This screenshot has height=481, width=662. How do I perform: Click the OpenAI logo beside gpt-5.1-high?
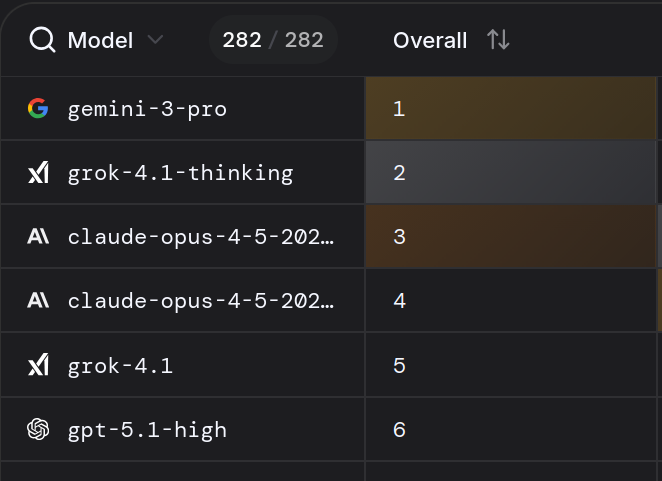coord(38,430)
